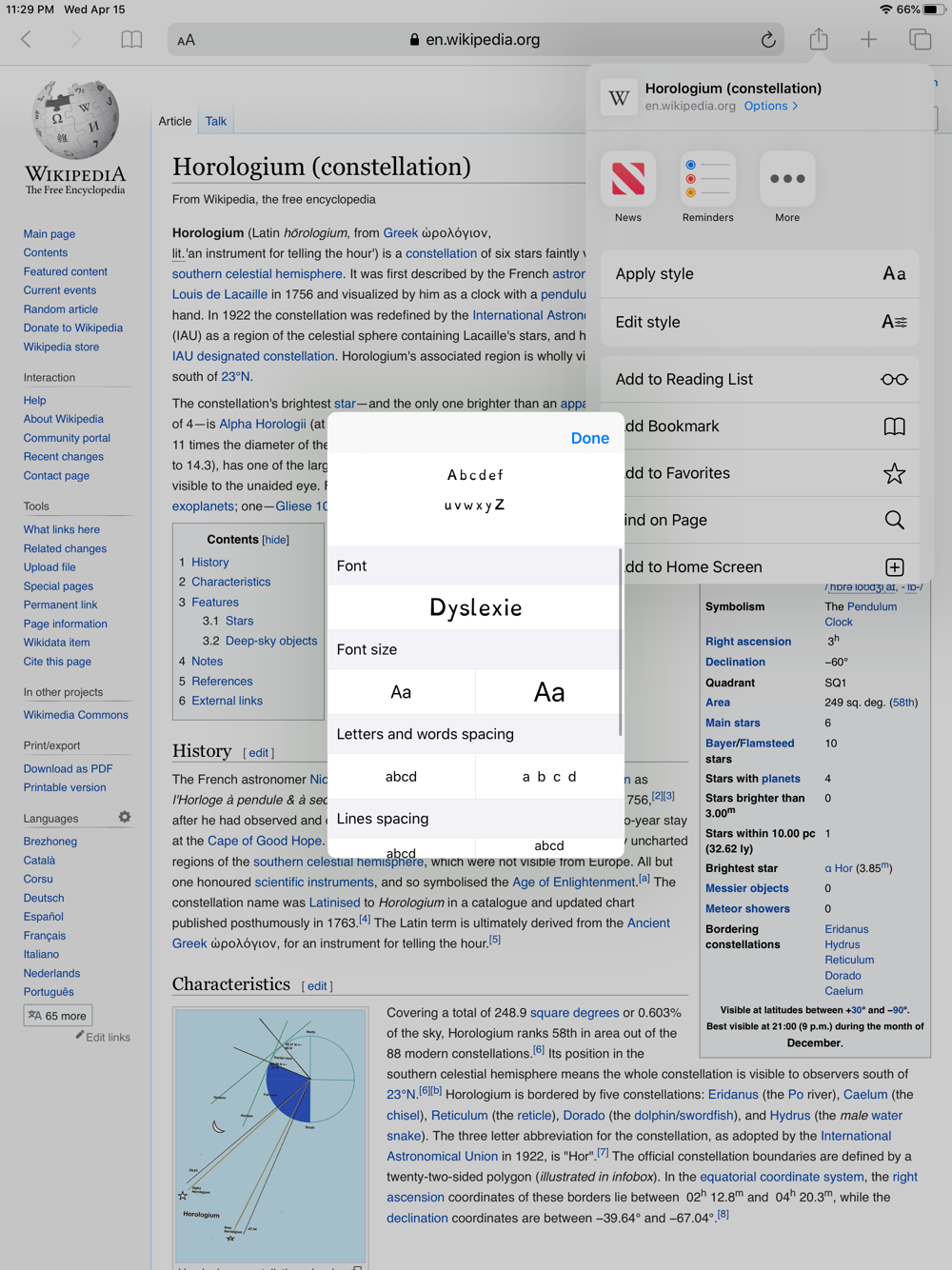Open the Horologium constellation chart image

(270, 1135)
